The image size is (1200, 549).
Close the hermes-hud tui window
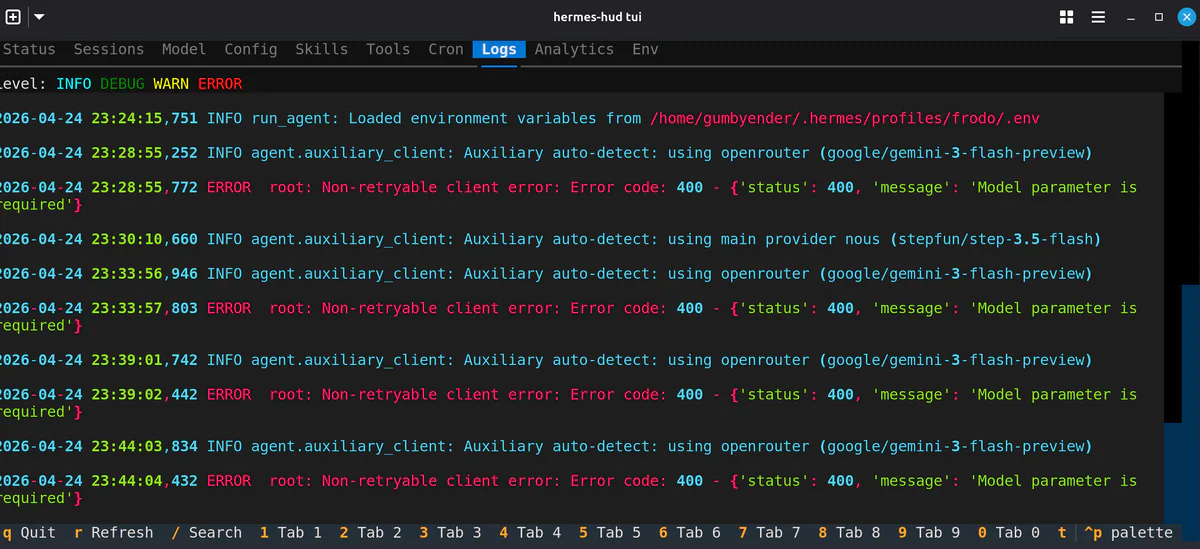click(1186, 17)
